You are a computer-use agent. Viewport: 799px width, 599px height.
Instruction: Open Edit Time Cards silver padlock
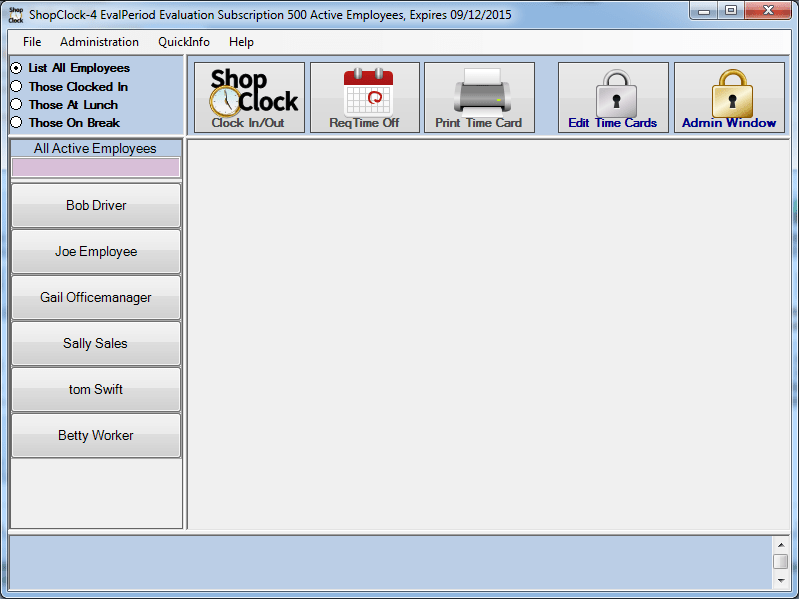(613, 97)
